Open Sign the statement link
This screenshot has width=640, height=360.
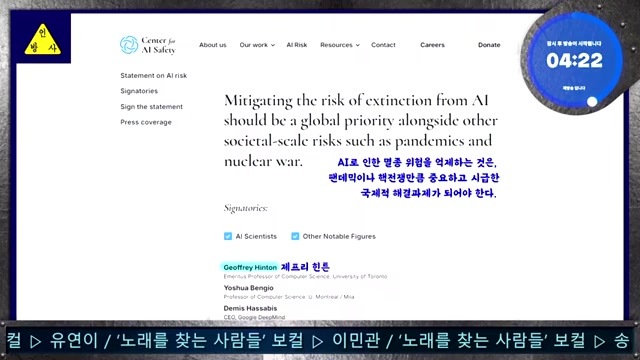click(151, 107)
